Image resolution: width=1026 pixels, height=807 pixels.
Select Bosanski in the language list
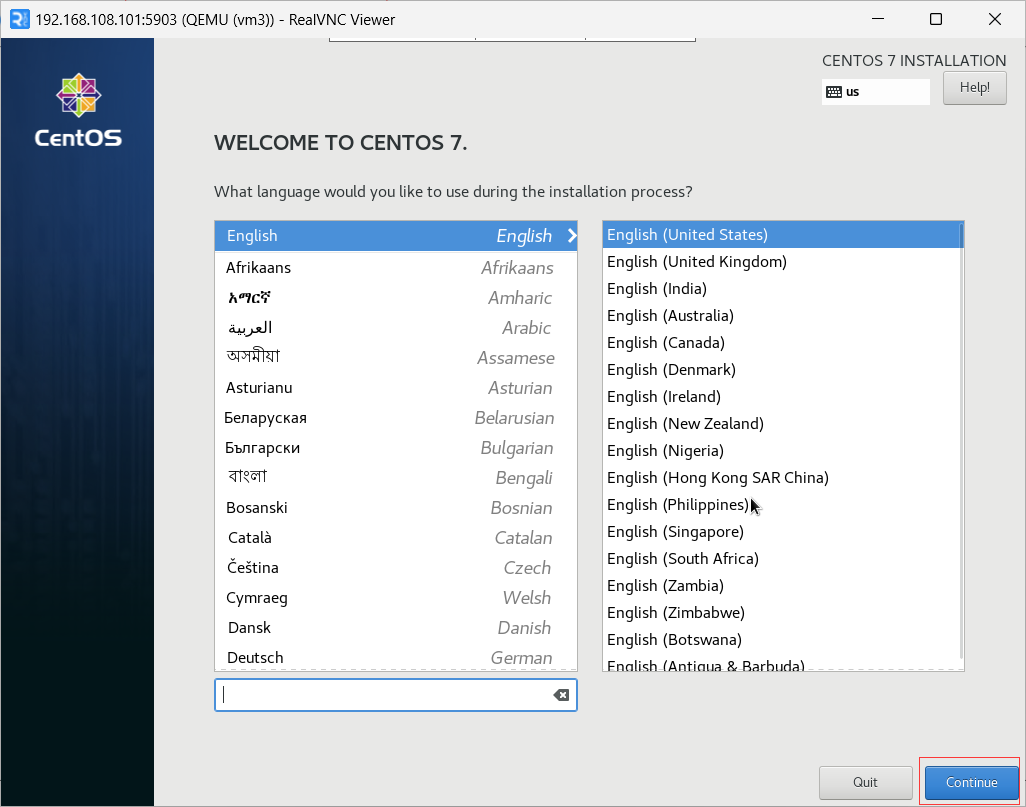pos(395,508)
